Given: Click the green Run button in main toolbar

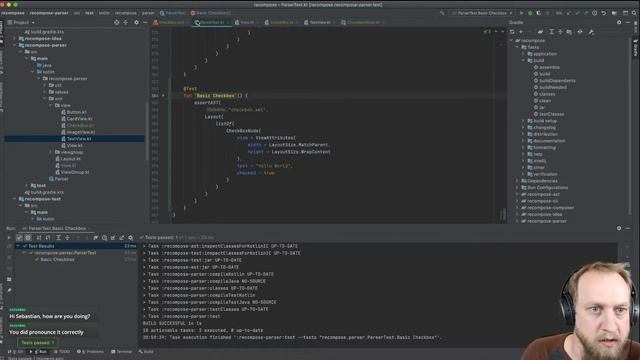Looking at the screenshot, I should pyautogui.click(x=521, y=13).
